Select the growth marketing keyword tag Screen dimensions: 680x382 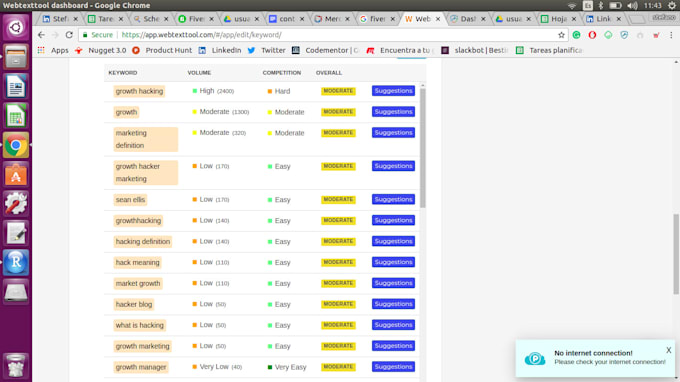pos(143,346)
